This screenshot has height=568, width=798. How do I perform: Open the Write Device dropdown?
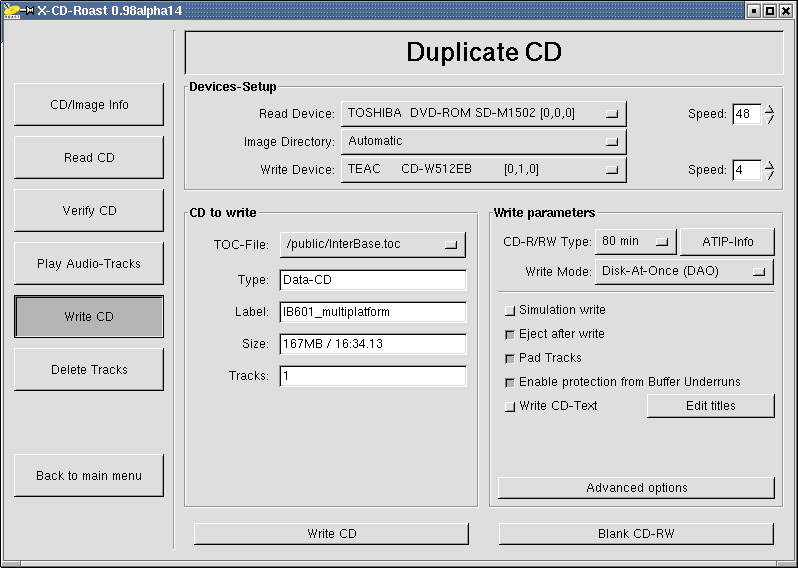pos(483,169)
